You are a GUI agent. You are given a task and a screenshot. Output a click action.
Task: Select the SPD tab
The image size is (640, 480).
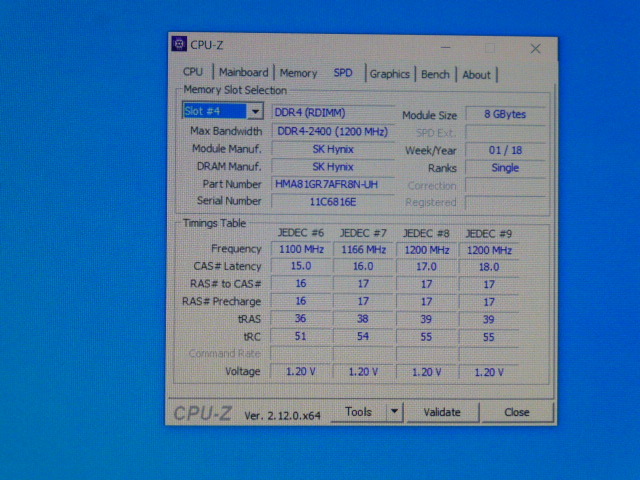click(343, 73)
